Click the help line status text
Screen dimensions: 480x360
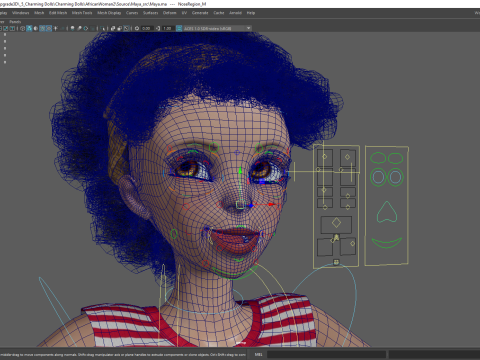pyautogui.click(x=123, y=355)
